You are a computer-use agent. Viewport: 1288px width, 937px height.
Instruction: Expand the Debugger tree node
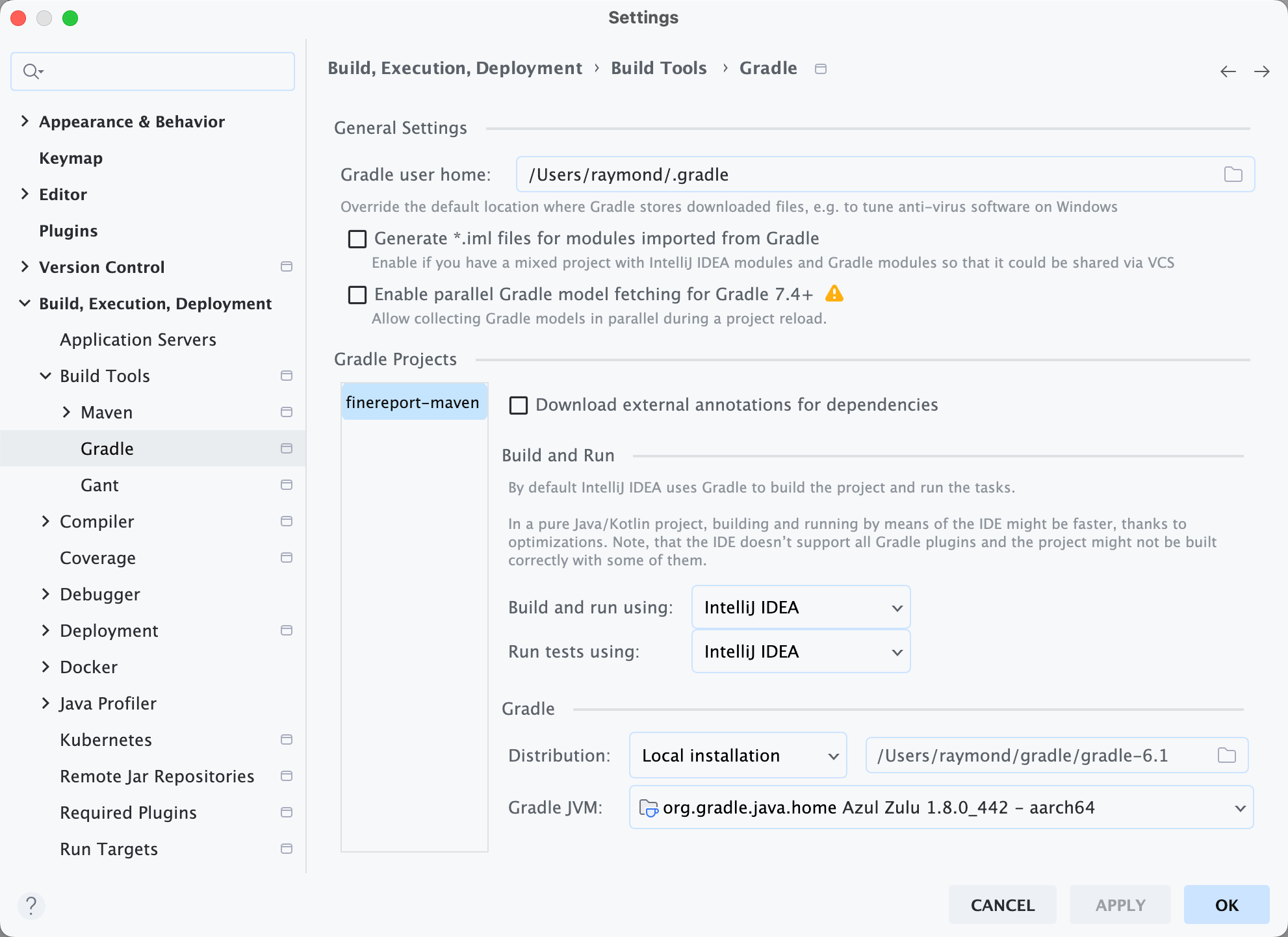click(45, 594)
